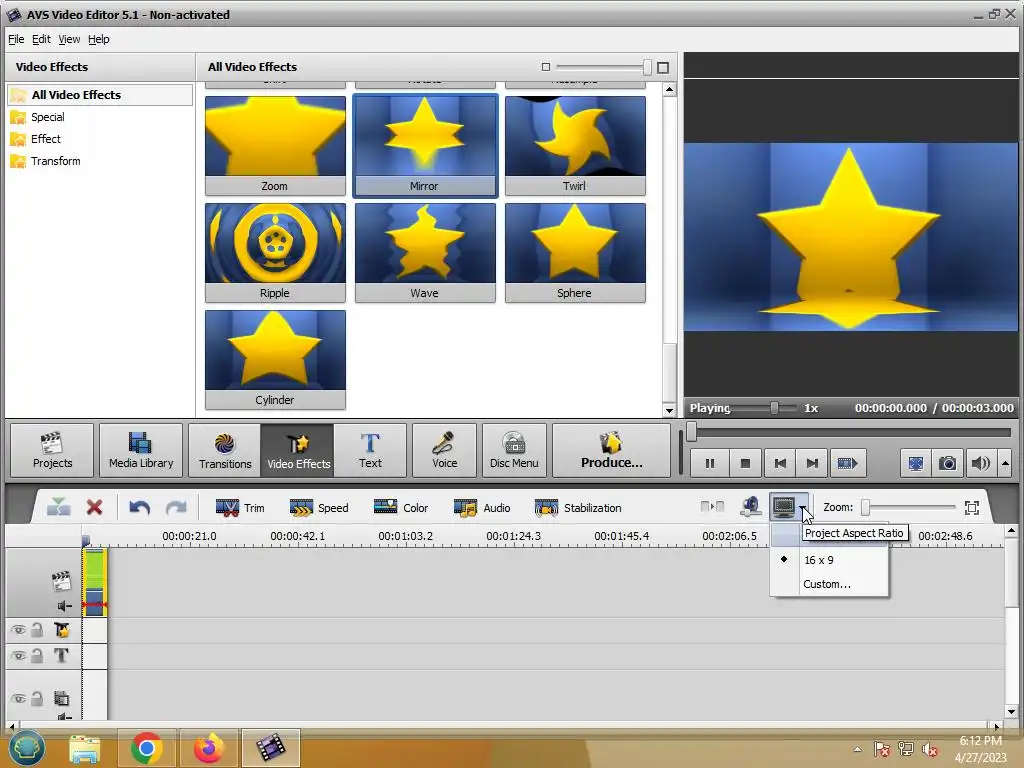Select the Ripple effect thumbnail
The height and width of the screenshot is (768, 1024).
275,252
